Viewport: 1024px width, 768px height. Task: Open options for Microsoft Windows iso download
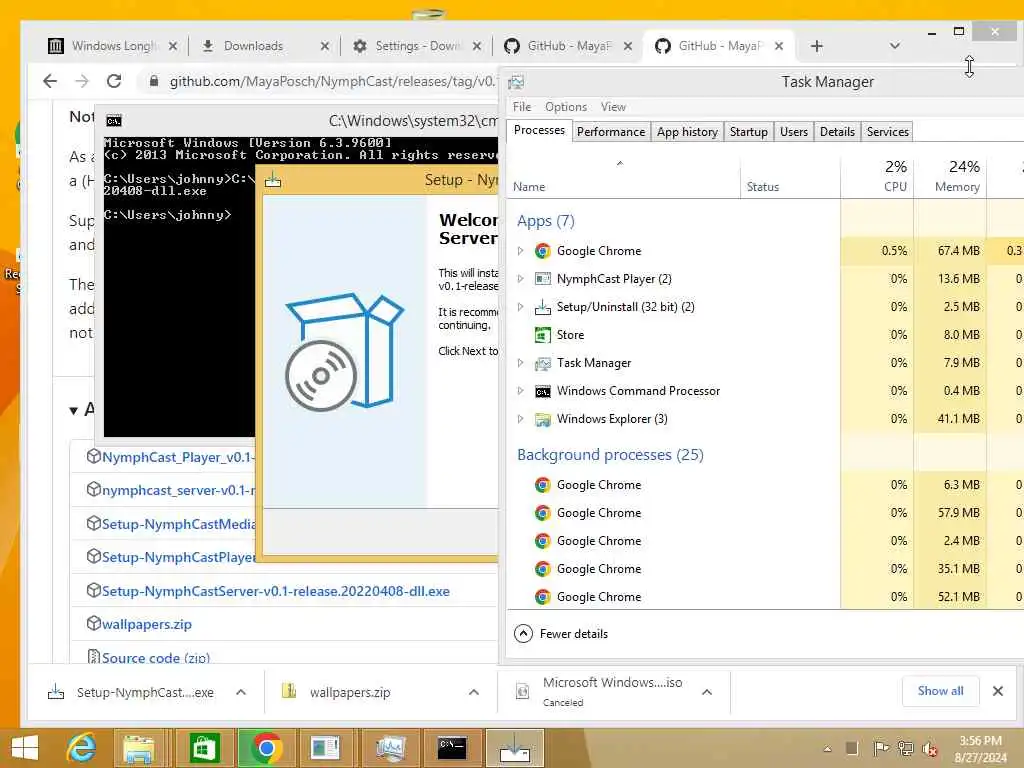(x=707, y=692)
